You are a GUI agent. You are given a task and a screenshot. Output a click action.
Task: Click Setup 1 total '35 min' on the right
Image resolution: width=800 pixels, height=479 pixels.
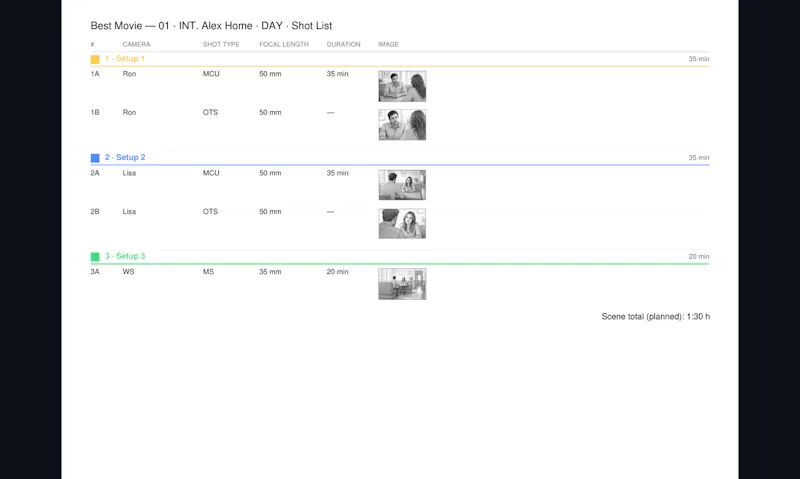tap(699, 59)
